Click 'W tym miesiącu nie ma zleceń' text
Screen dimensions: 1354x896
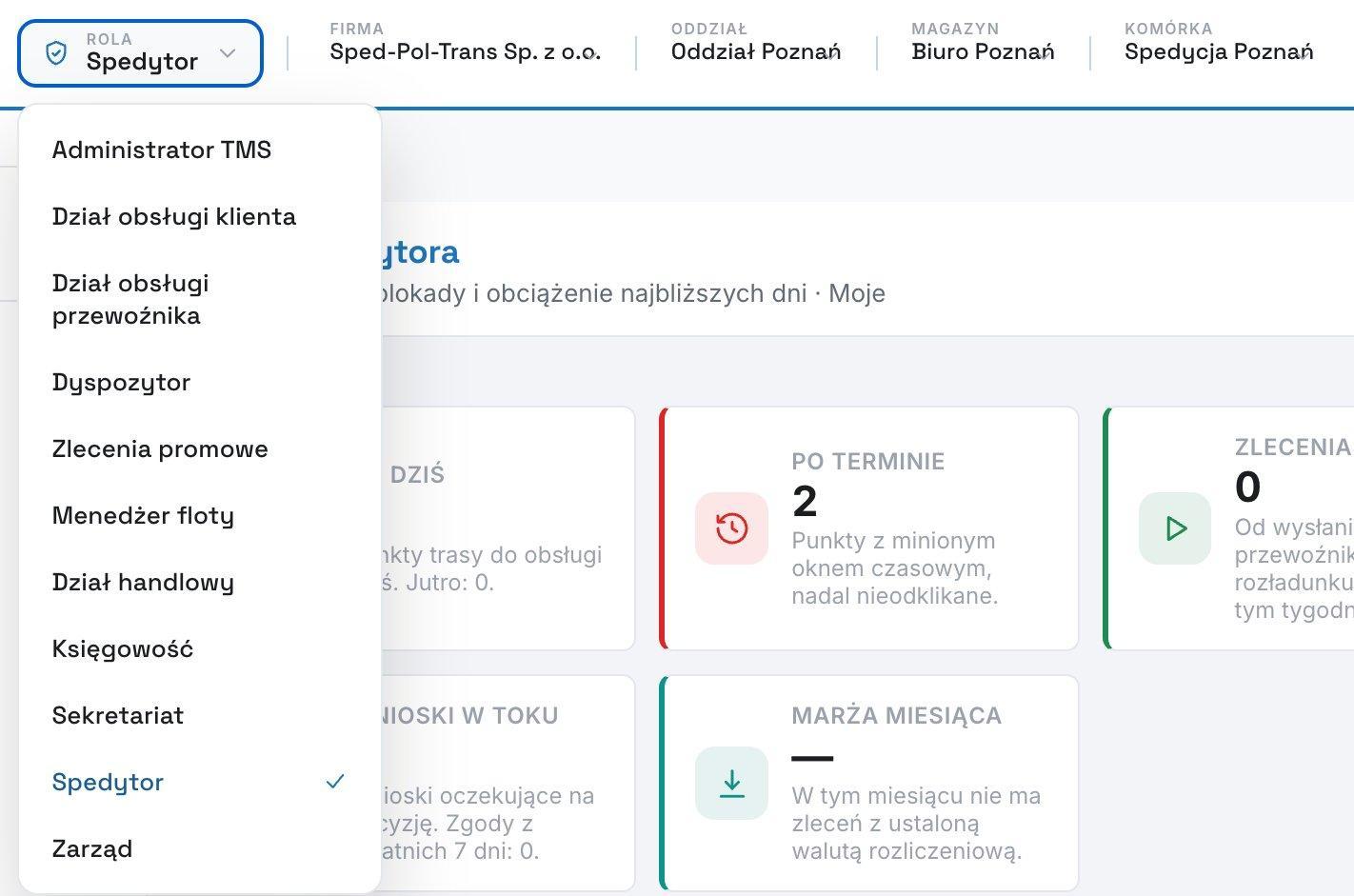coord(916,824)
